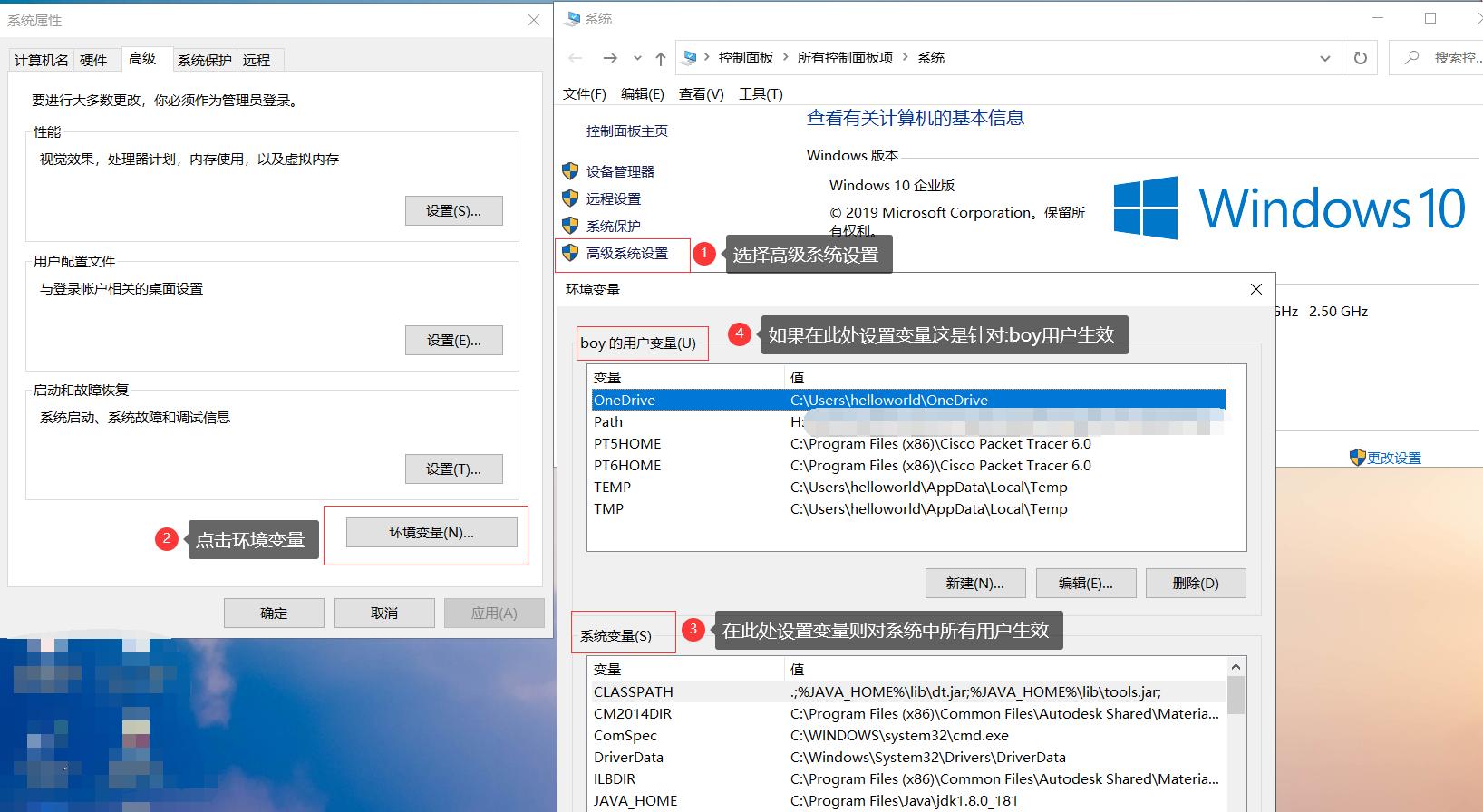
Task: Open 环境变量(N)... button
Action: pyautogui.click(x=431, y=533)
